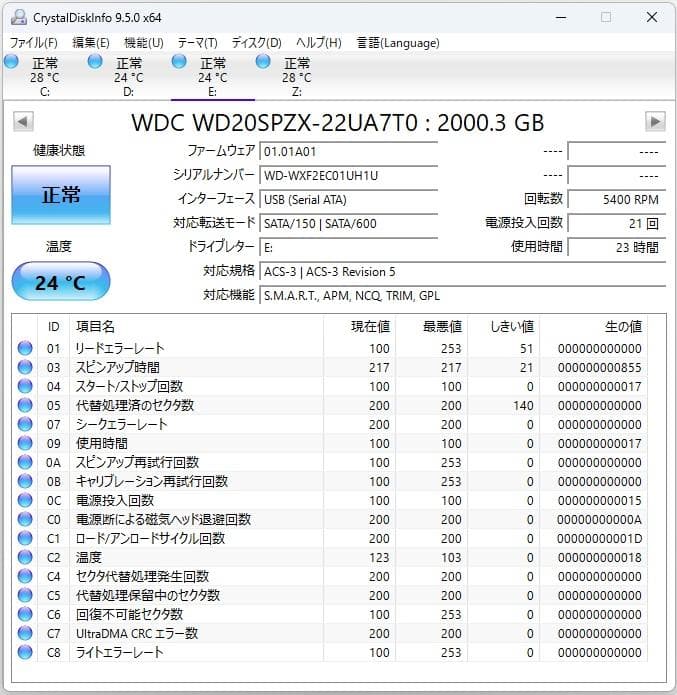The image size is (677, 695).
Task: Open the ヘルプ(H) menu
Action: tap(319, 43)
